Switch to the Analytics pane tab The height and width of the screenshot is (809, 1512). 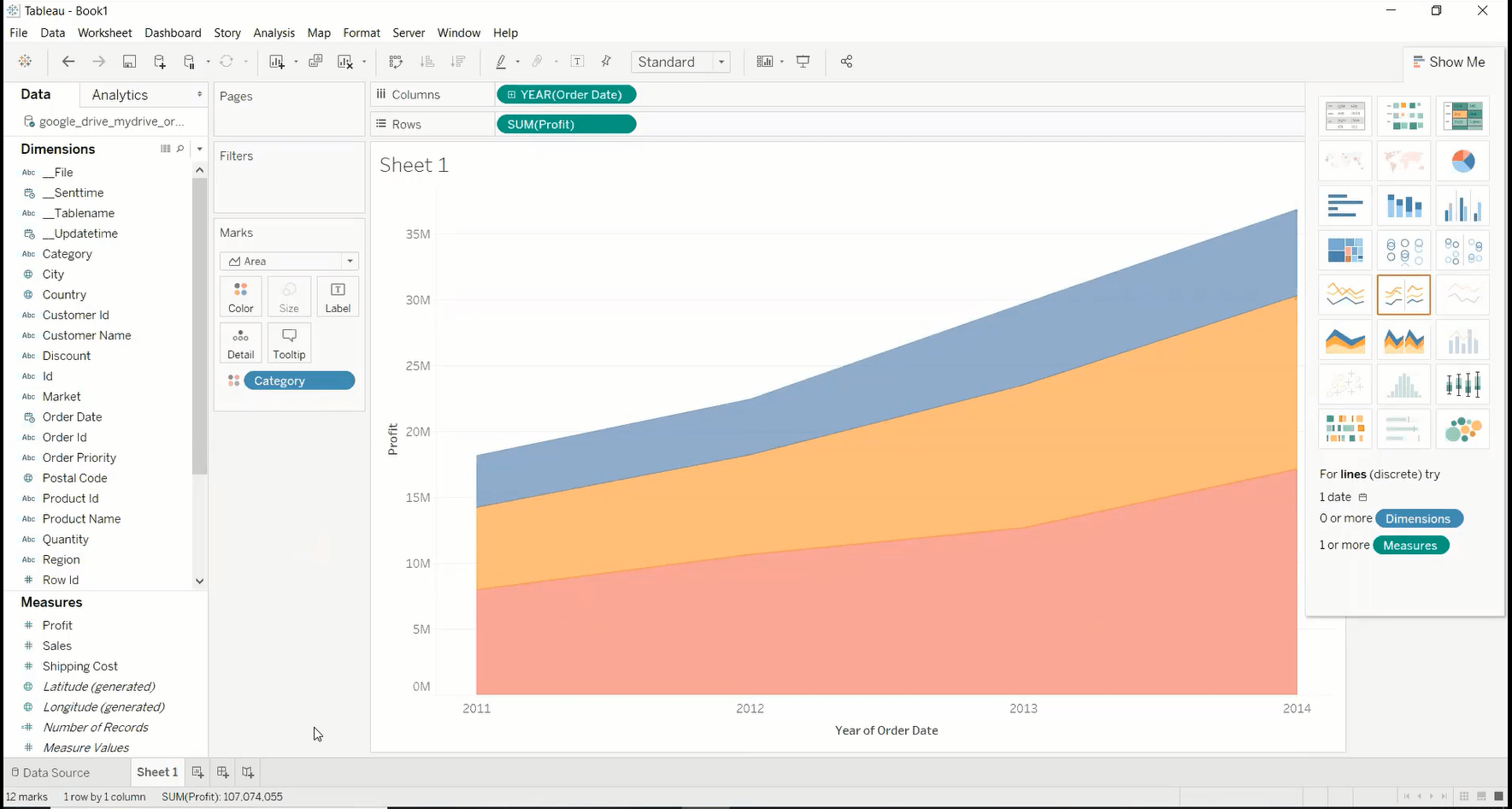tap(119, 94)
